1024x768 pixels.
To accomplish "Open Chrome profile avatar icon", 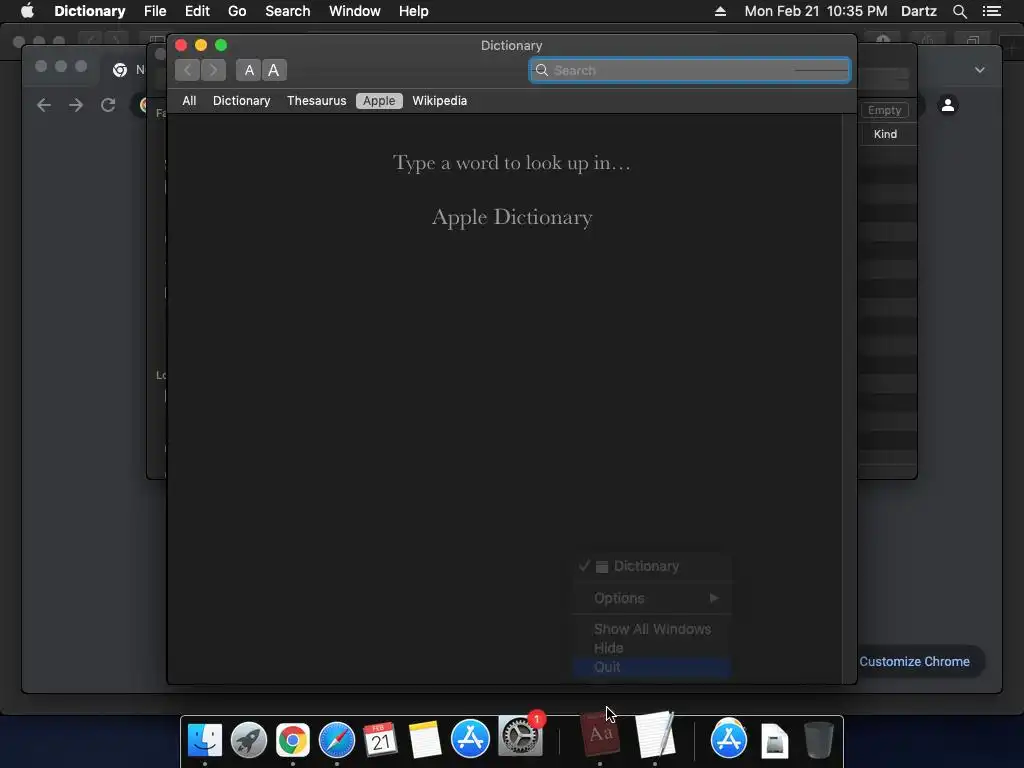I will coord(948,104).
